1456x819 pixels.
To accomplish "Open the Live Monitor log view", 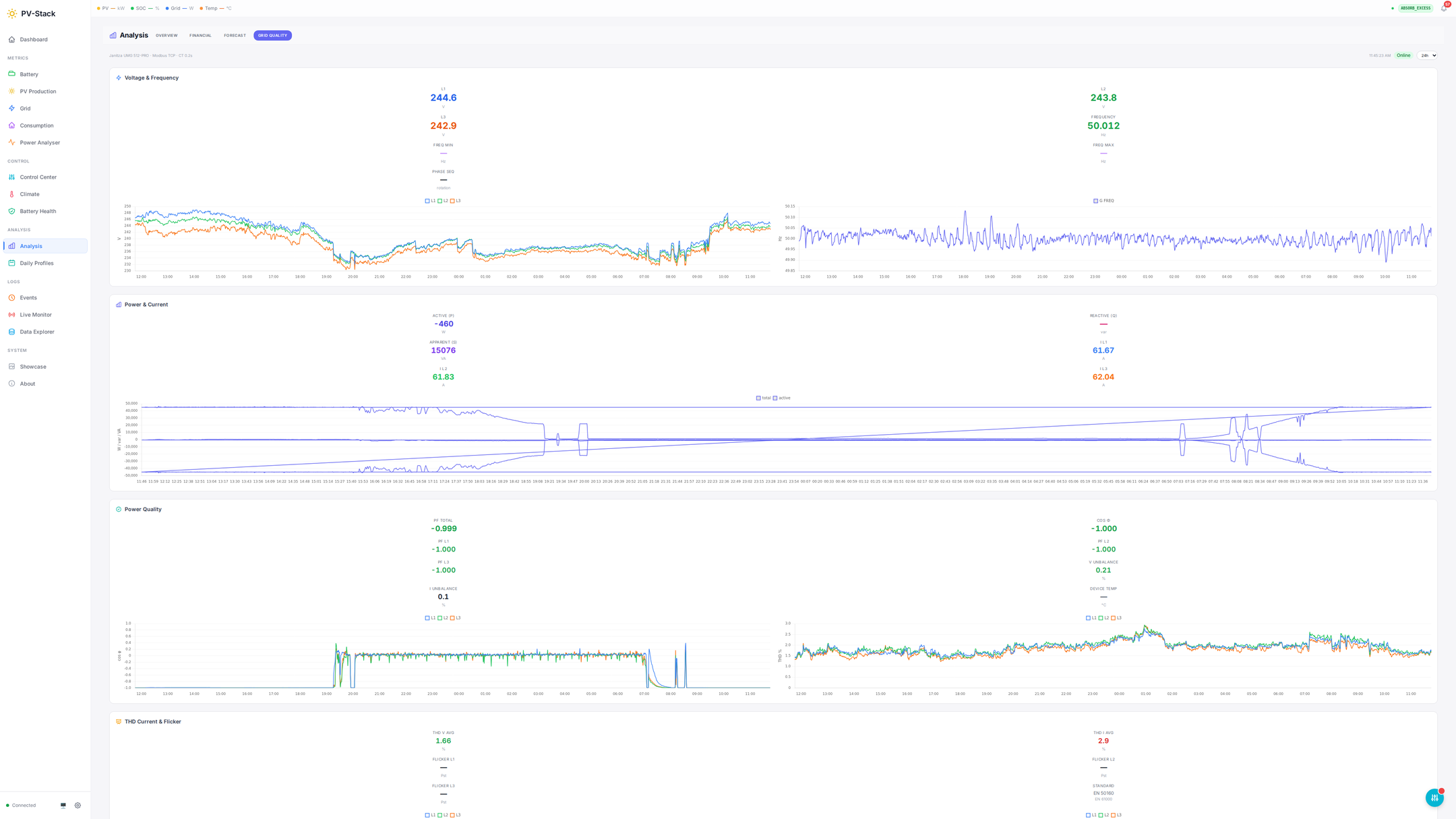I will (35, 314).
